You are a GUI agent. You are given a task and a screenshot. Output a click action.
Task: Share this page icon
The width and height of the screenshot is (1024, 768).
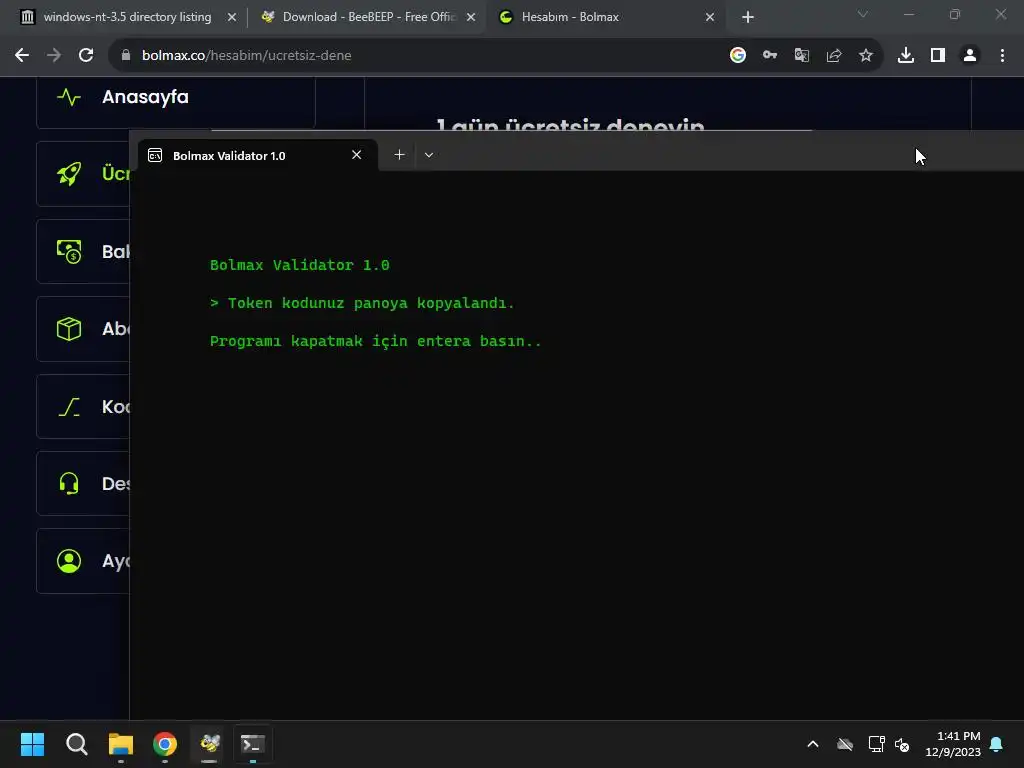coord(834,56)
